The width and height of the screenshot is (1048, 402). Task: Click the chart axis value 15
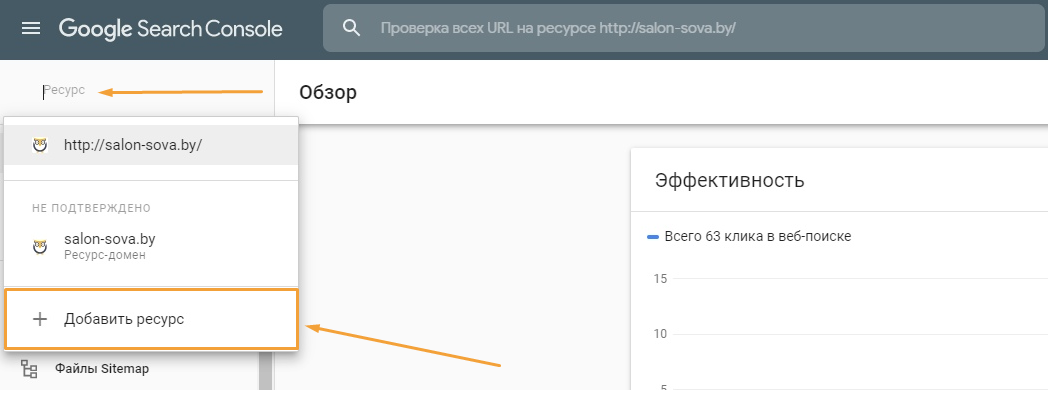pyautogui.click(x=660, y=279)
